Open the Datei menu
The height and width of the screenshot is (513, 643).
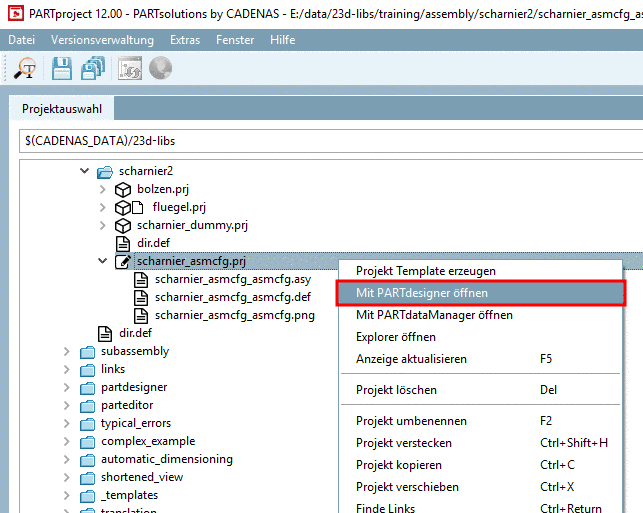(21, 40)
